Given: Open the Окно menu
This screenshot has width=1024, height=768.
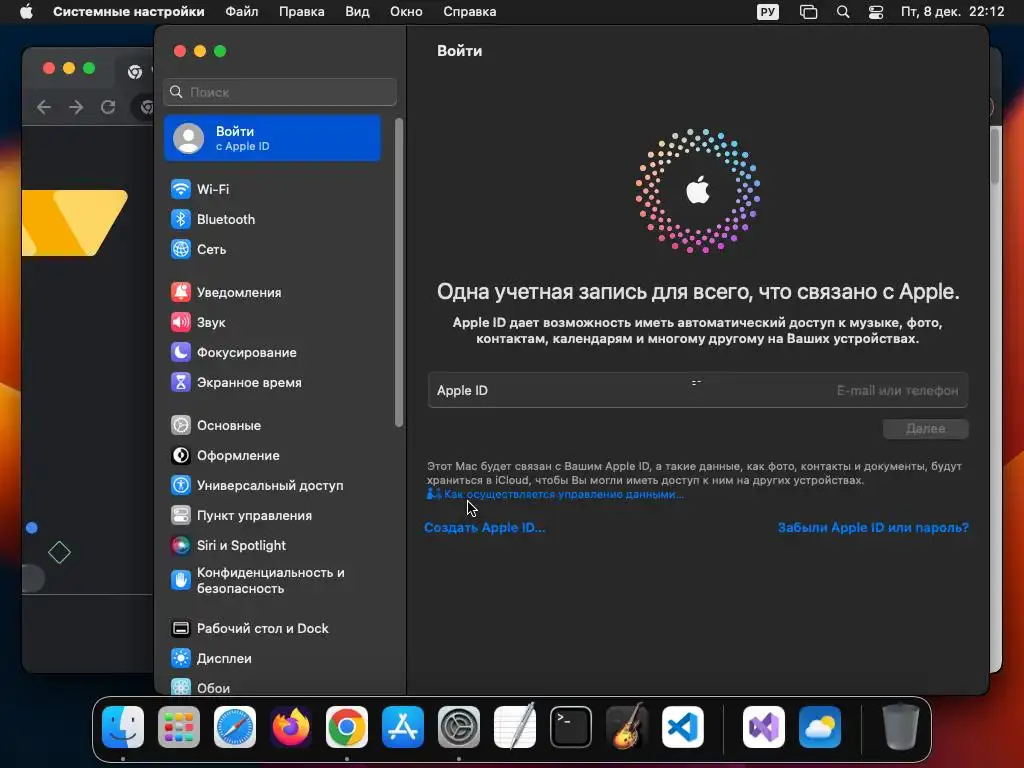Looking at the screenshot, I should 406,12.
